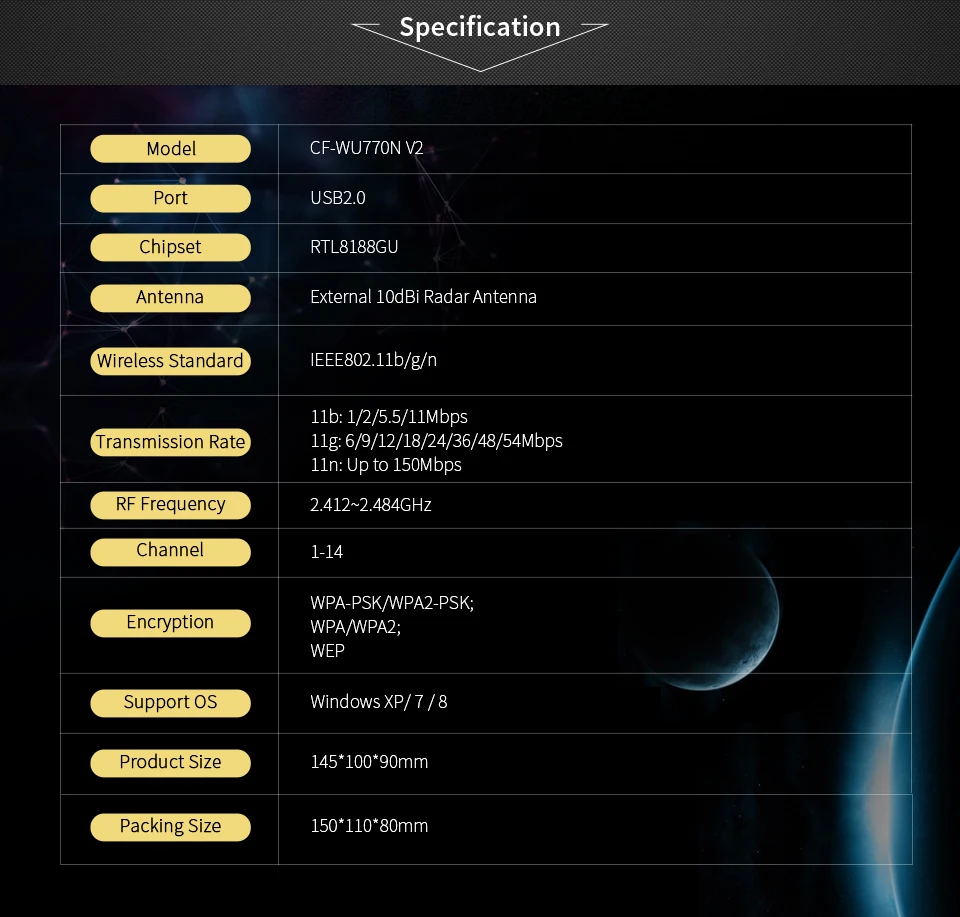Select the Channel label pill
This screenshot has width=960, height=917.
click(x=170, y=552)
